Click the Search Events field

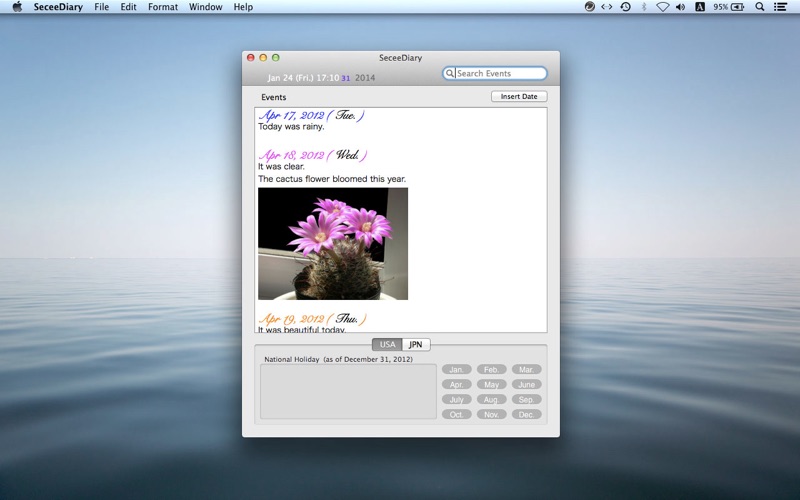click(x=495, y=73)
